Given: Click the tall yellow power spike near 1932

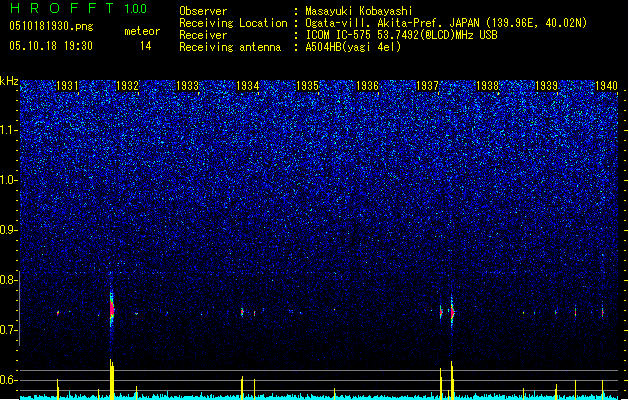Looking at the screenshot, I should click(112, 379).
